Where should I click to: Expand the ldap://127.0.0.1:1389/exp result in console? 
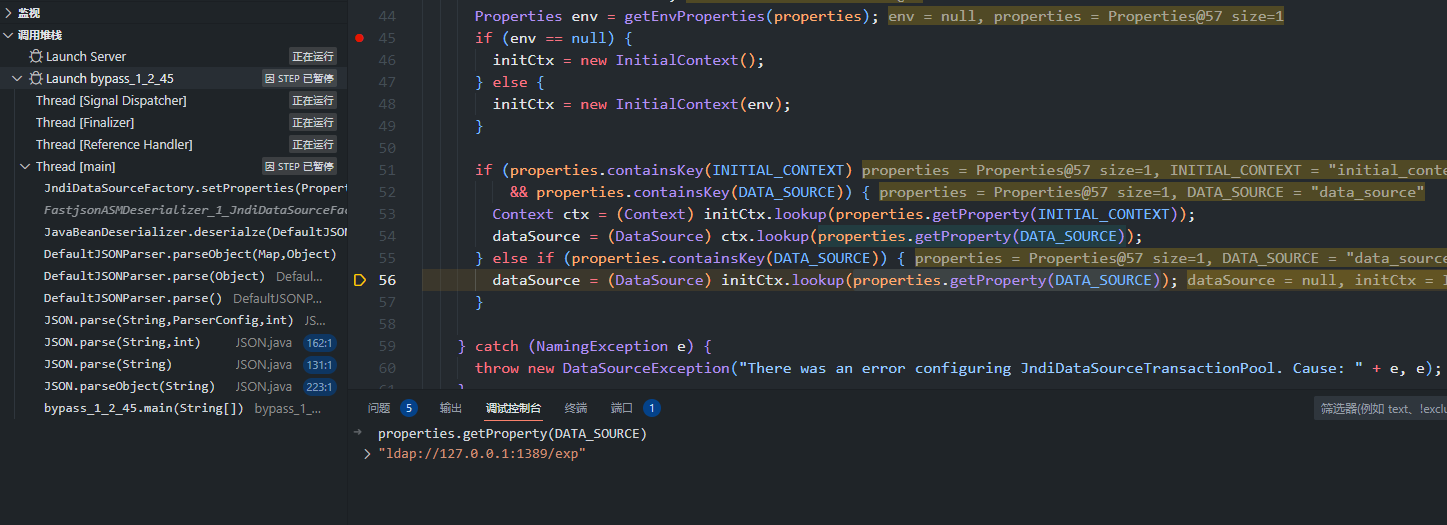[367, 454]
